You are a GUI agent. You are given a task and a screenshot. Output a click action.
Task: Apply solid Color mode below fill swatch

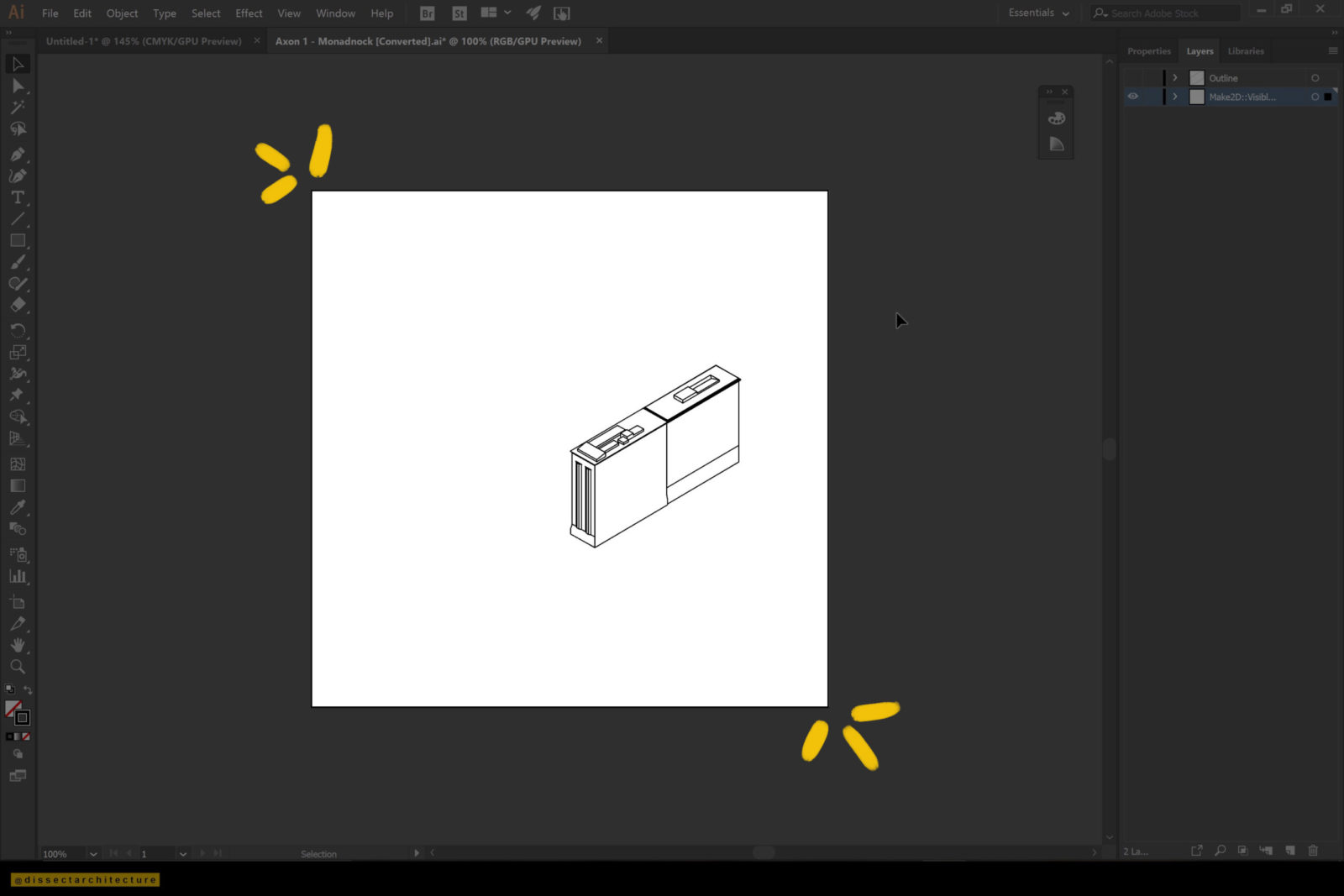tap(9, 736)
